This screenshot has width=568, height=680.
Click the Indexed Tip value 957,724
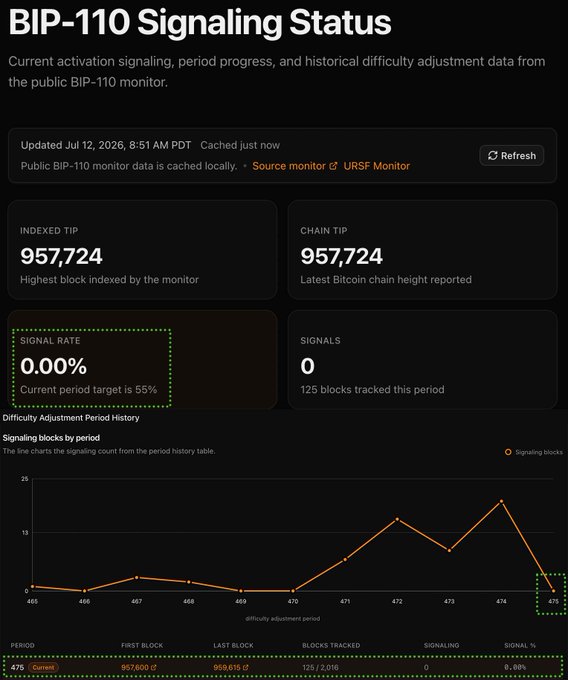pyautogui.click(x=61, y=256)
